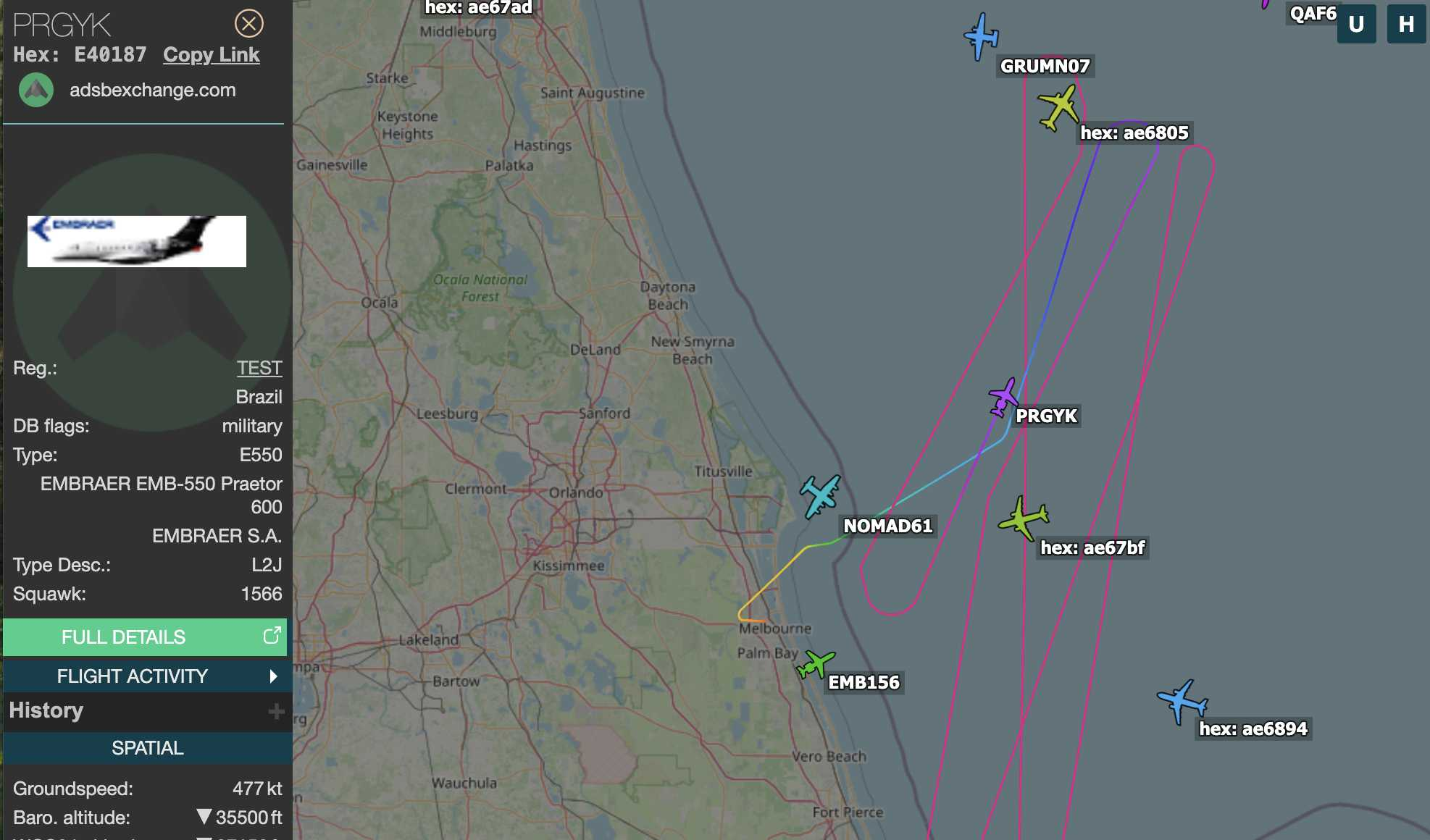Image resolution: width=1430 pixels, height=840 pixels.
Task: Expand the History section plus icon
Action: [x=276, y=711]
